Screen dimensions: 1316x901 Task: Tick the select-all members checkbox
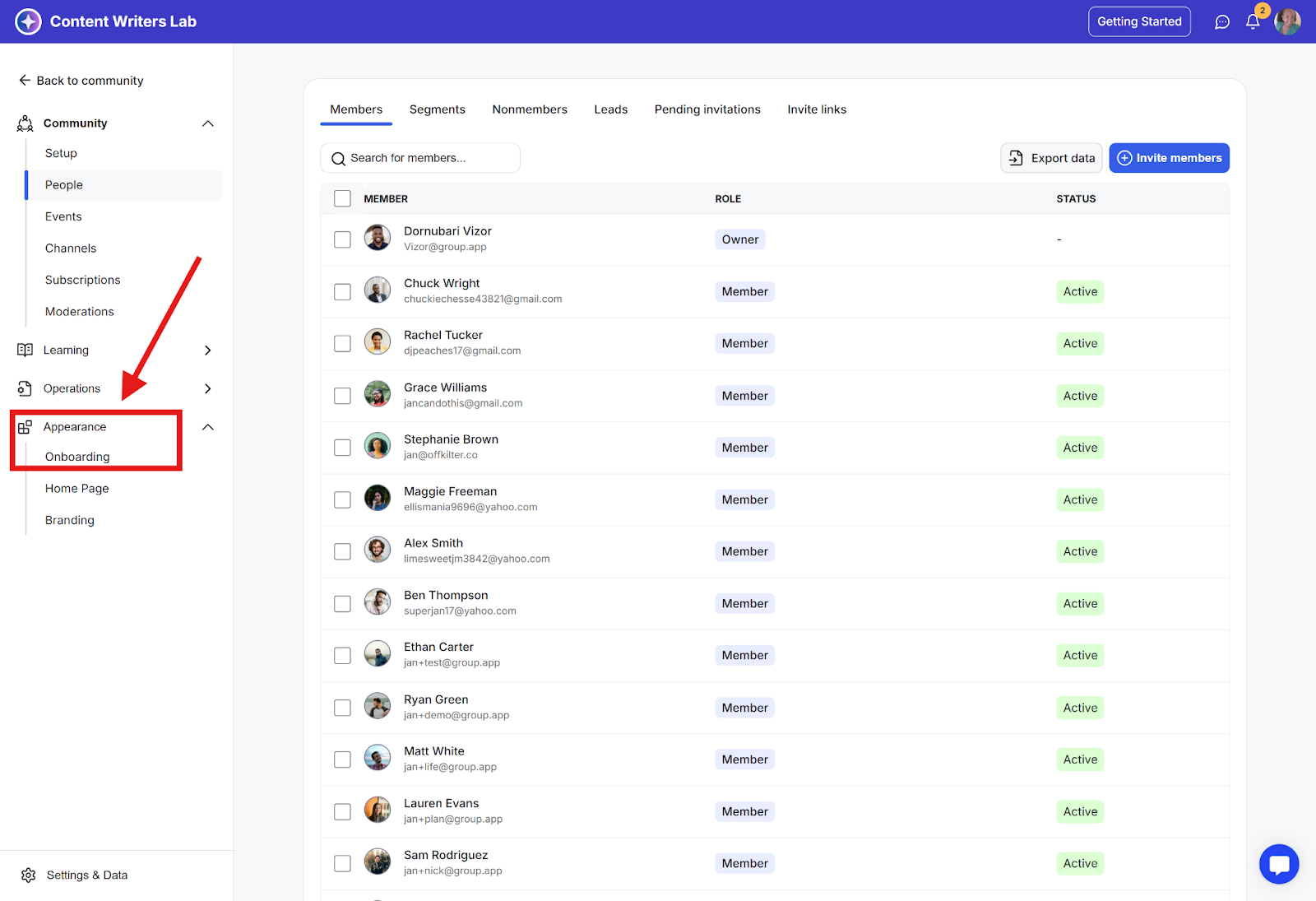(x=342, y=198)
